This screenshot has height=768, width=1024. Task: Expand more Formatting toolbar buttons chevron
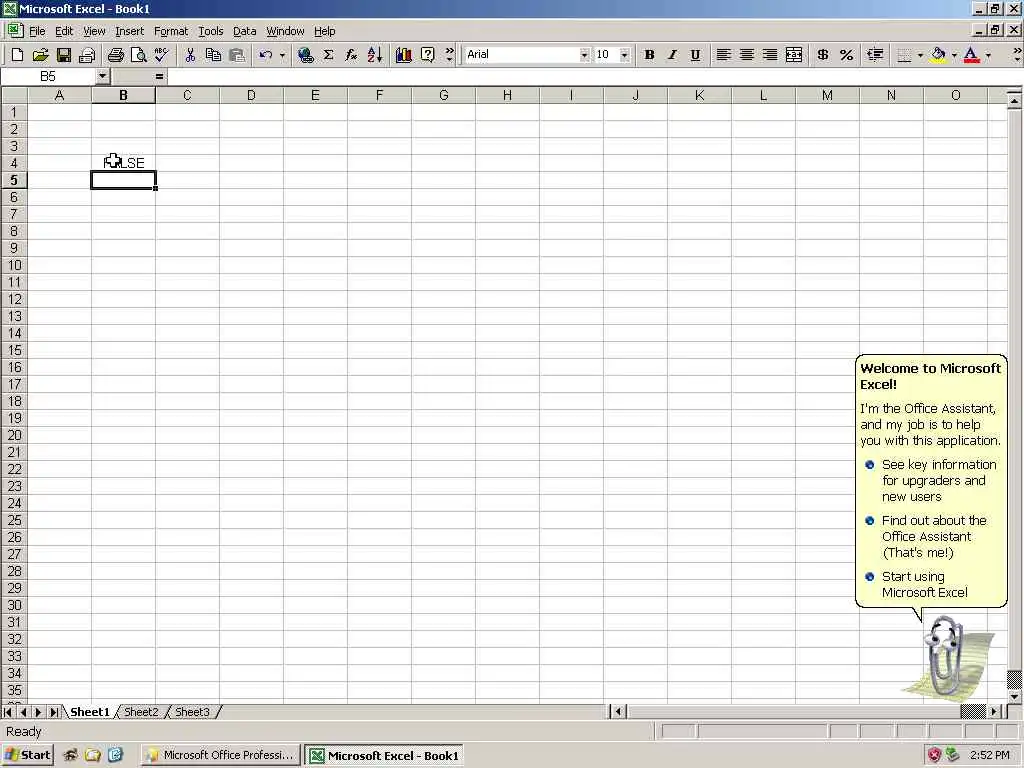1017,55
